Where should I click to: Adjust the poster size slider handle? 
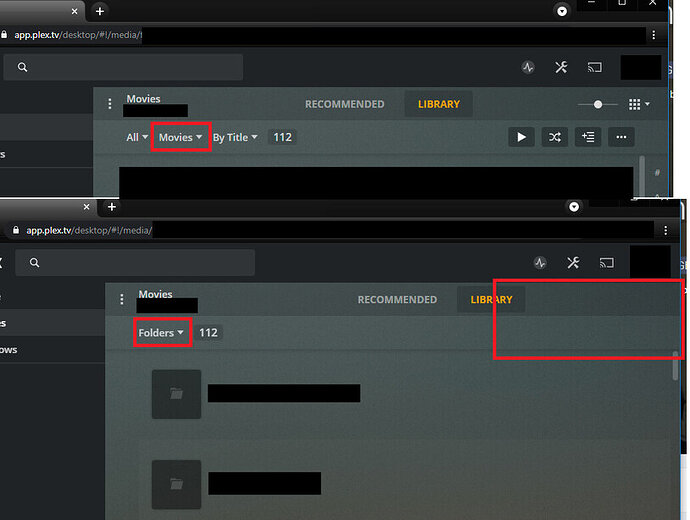point(598,104)
